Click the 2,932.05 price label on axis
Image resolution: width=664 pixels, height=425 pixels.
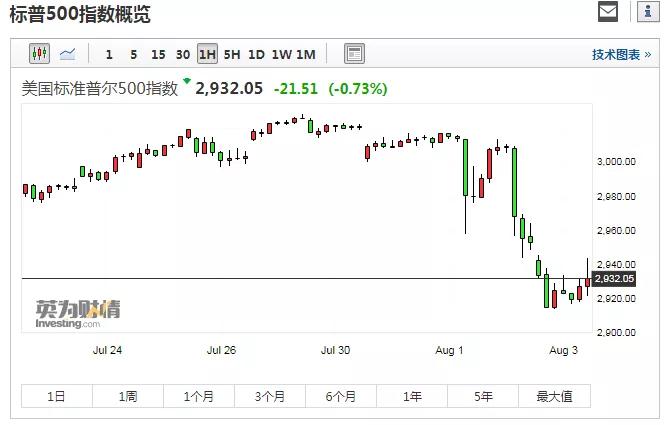(614, 278)
